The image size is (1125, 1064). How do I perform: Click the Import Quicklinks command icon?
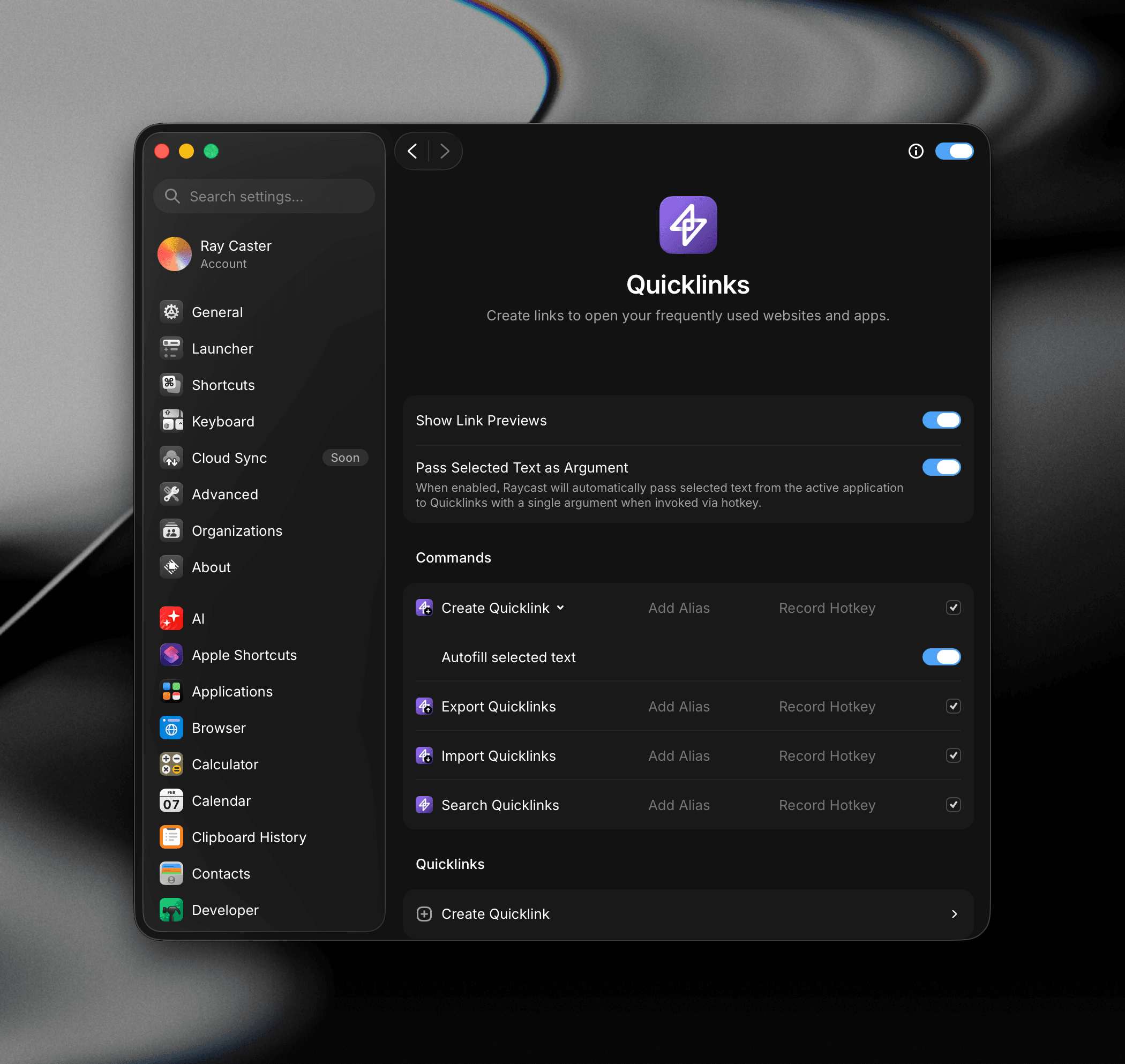click(424, 755)
